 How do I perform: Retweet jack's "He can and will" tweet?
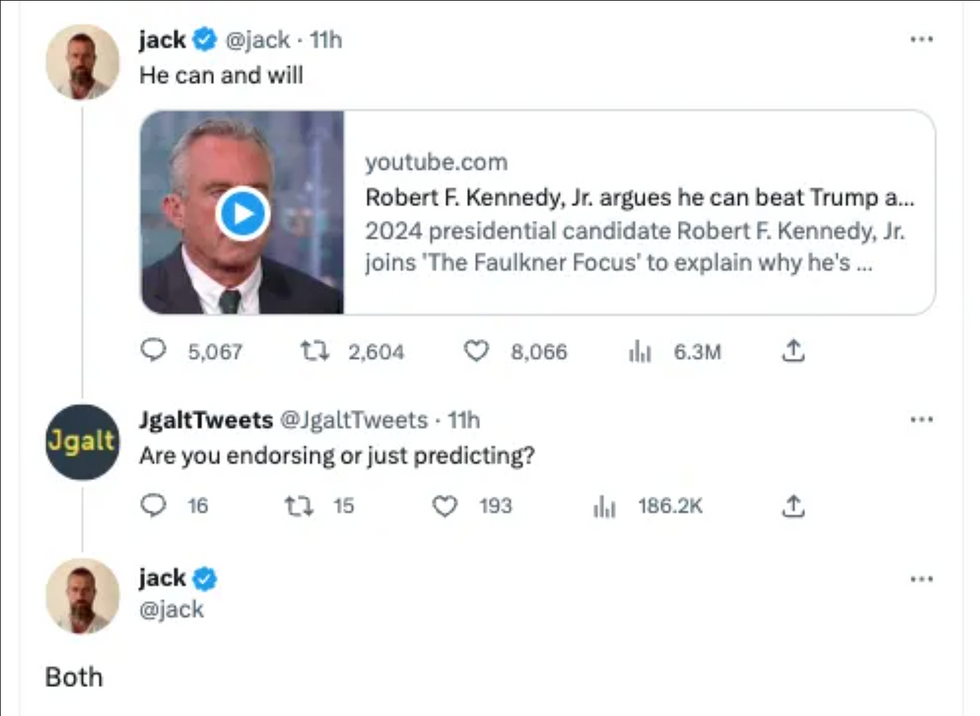[314, 351]
